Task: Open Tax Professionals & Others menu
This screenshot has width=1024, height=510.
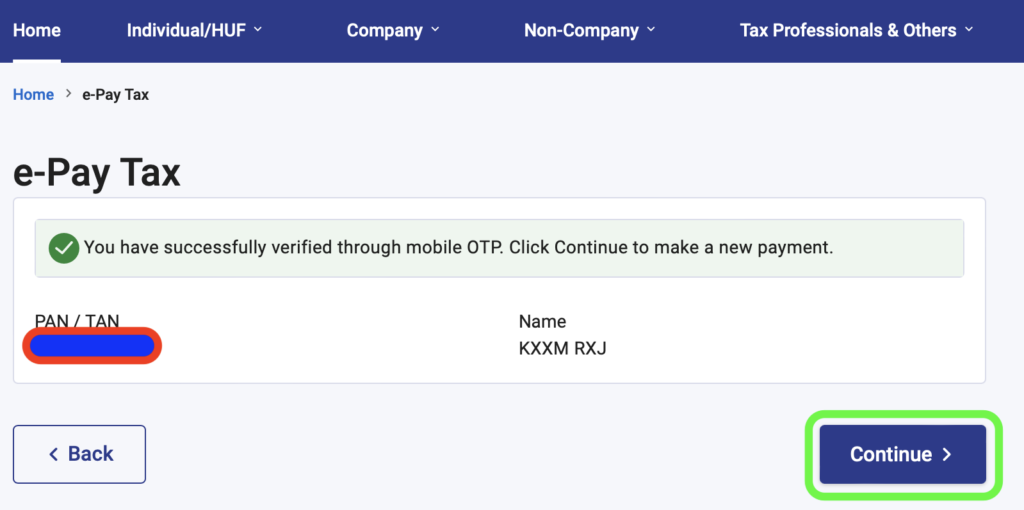Action: pos(857,30)
